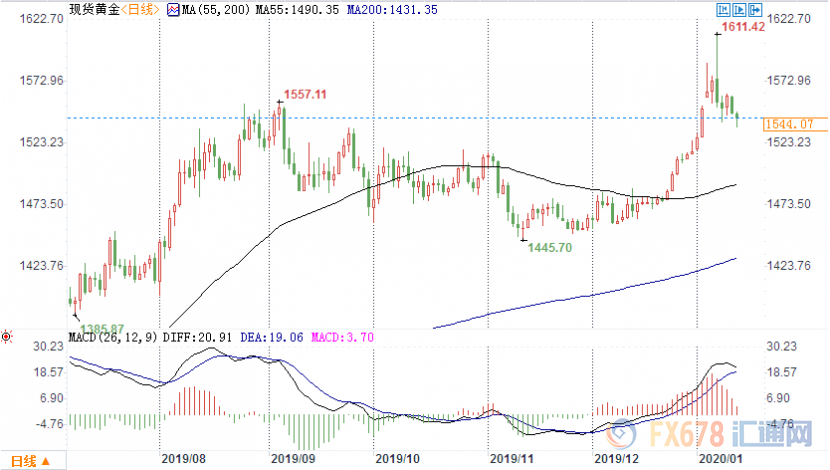Click the MA55:1490.35 value

pyautogui.click(x=296, y=10)
